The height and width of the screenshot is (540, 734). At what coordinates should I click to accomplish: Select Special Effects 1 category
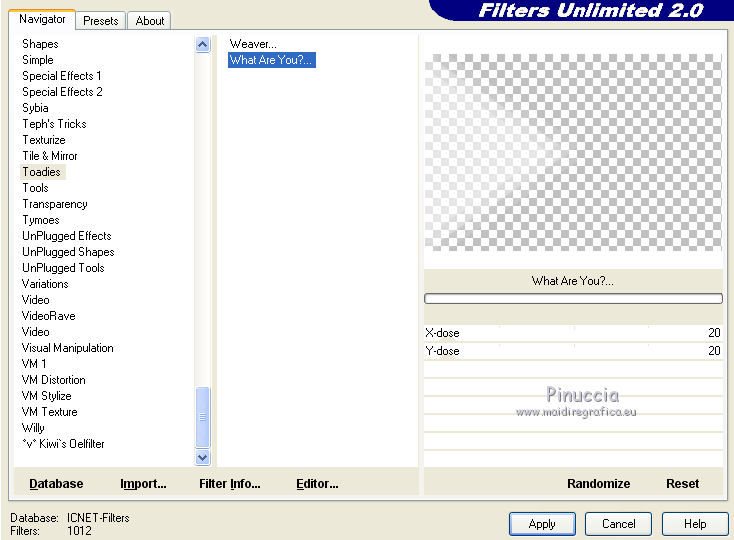(x=61, y=76)
